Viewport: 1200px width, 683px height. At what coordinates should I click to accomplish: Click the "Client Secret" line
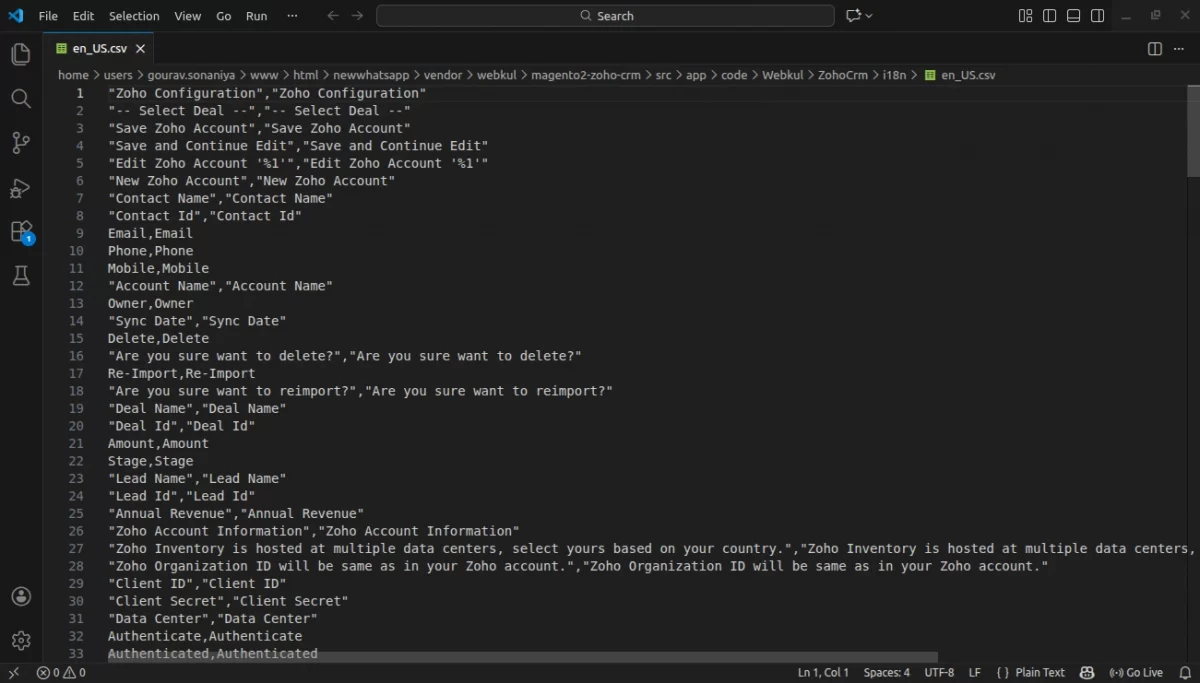tap(228, 601)
